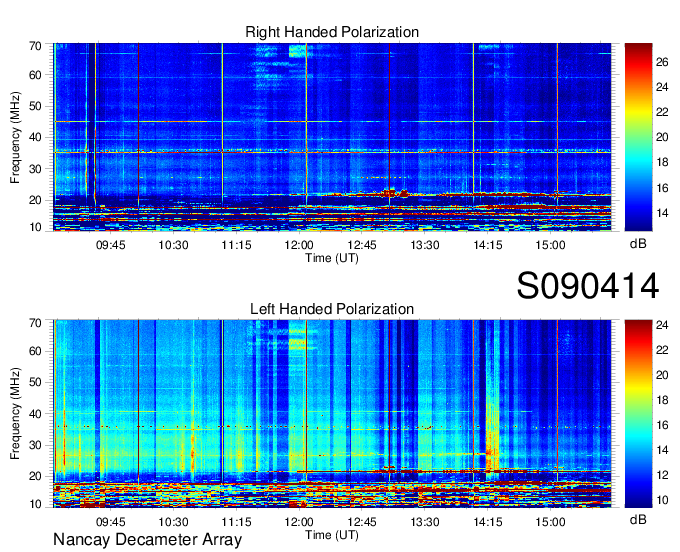Click the 10:30 time tick of Left Handed plot
680x552 pixels.
click(x=173, y=522)
